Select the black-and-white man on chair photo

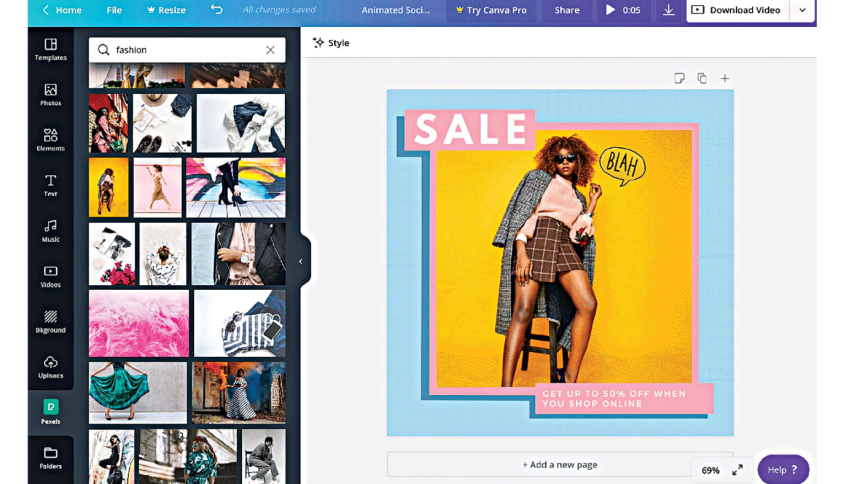coord(264,457)
